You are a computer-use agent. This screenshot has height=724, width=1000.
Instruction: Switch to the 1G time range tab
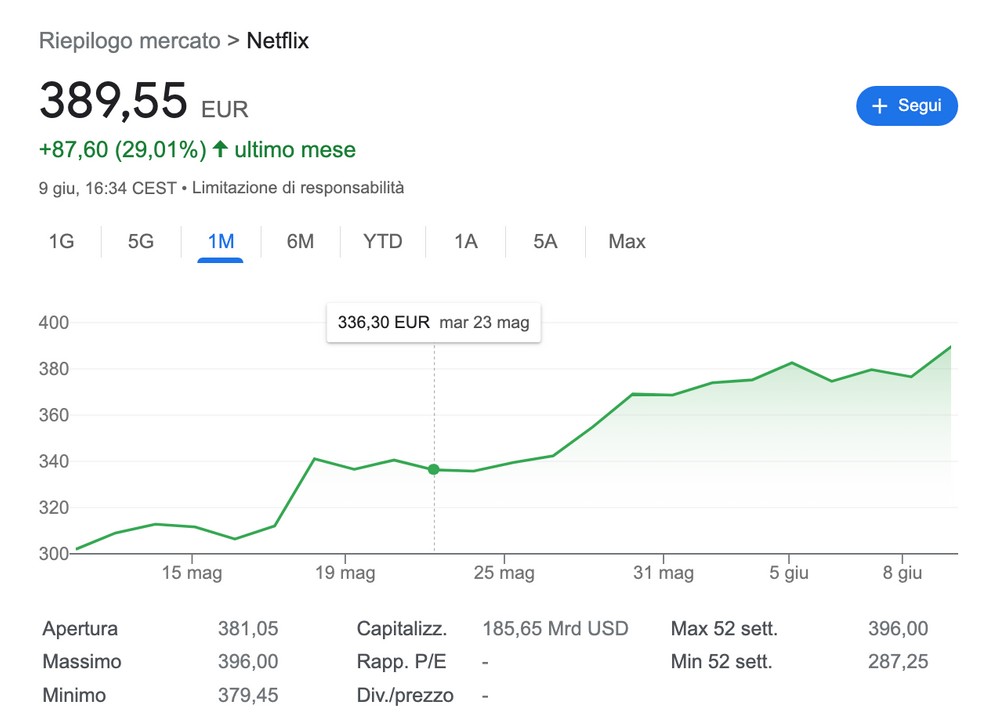pos(61,241)
